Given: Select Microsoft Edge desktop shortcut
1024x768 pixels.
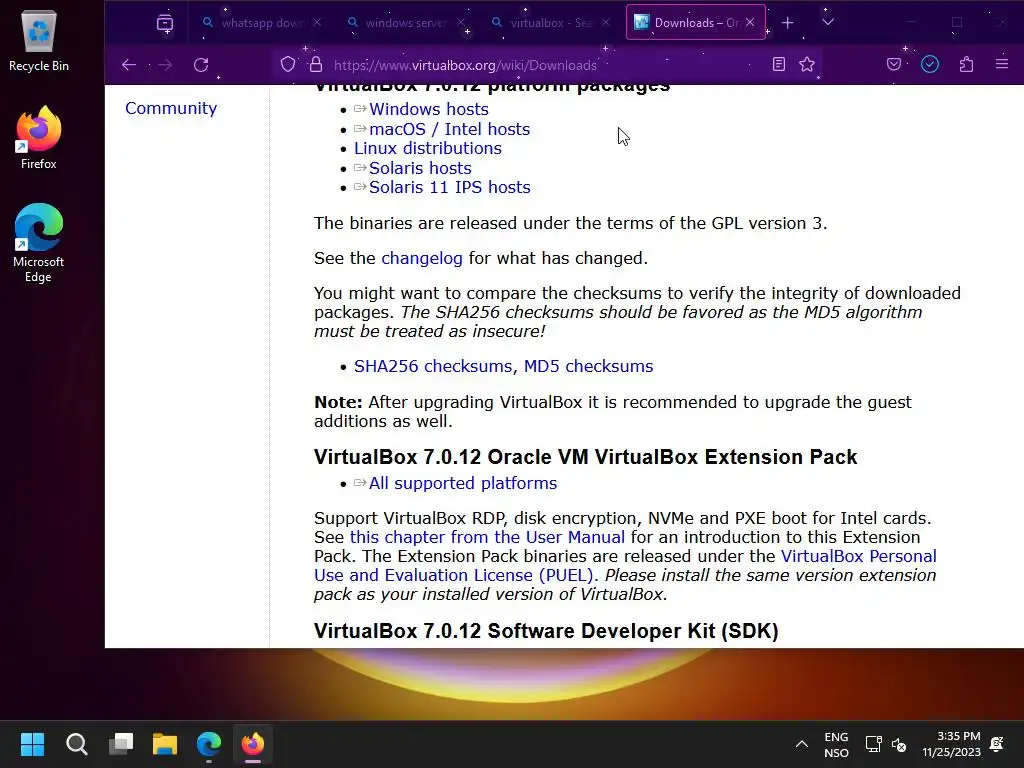Looking at the screenshot, I should tap(39, 243).
